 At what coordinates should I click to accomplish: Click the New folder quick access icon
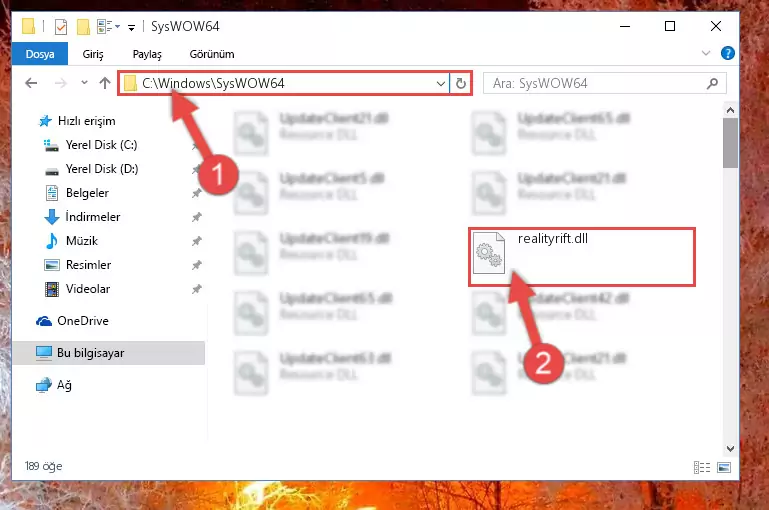(83, 26)
